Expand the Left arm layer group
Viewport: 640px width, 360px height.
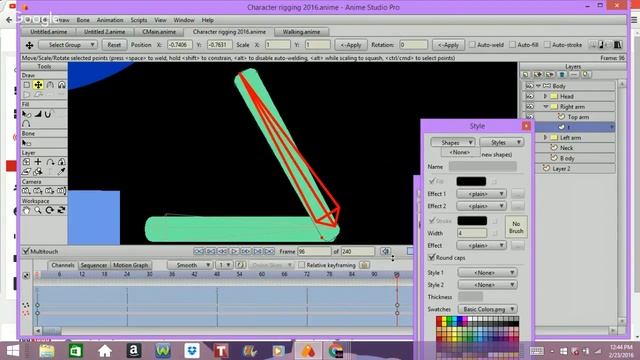coord(545,138)
